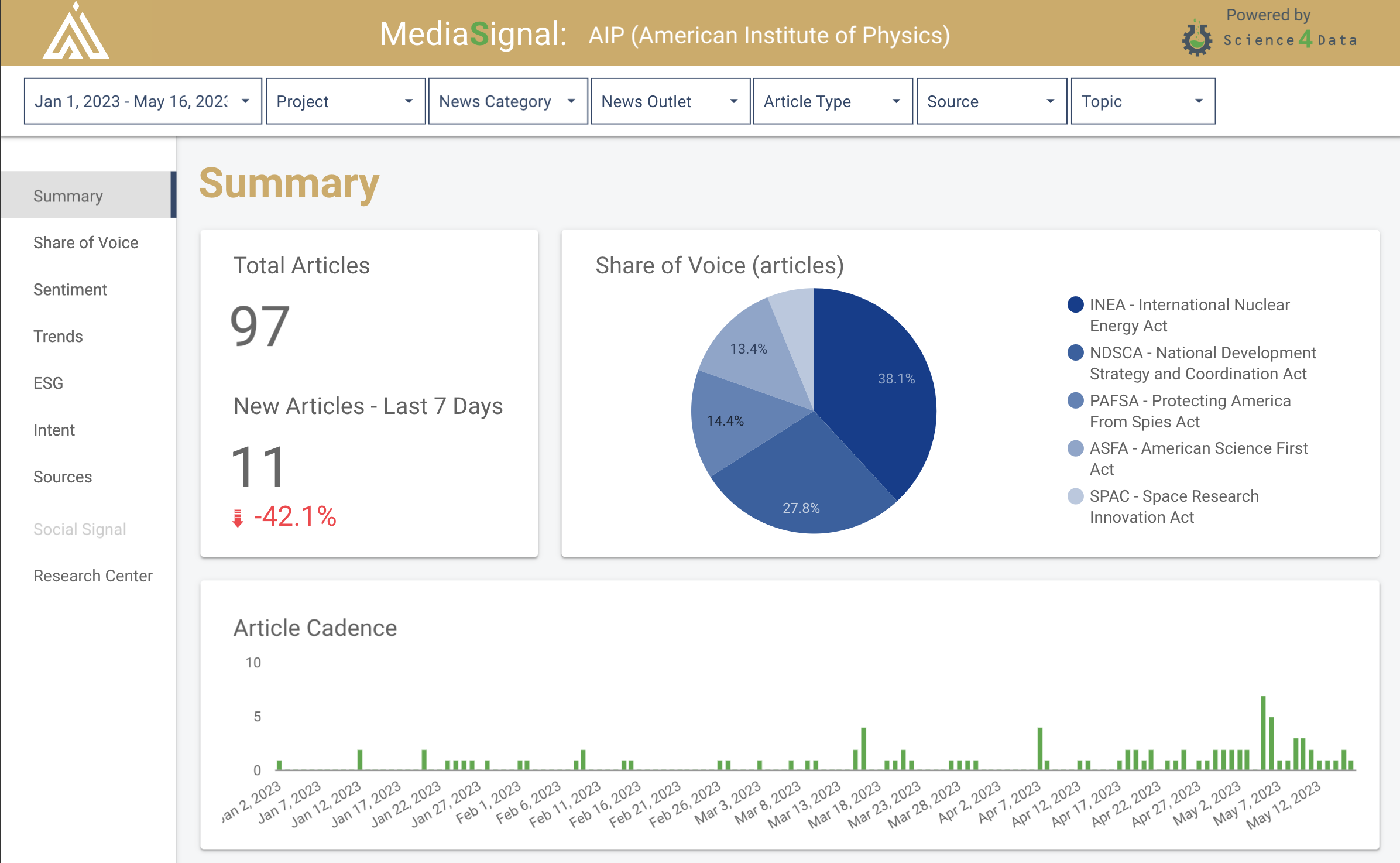Select INEA - International Nuclear Energy Act legend label
The image size is (1400, 863).
tap(1190, 315)
